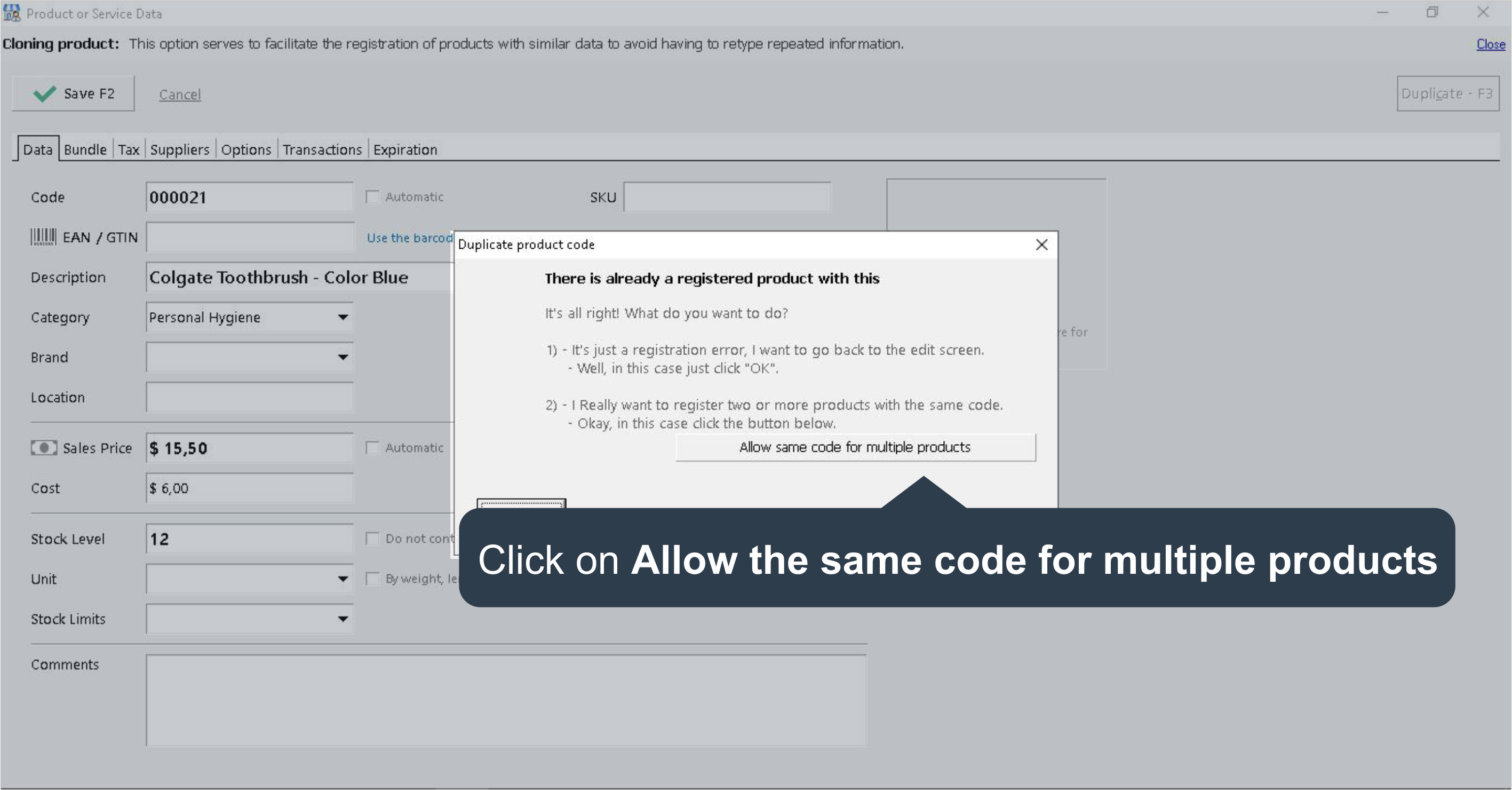Switch to the Suppliers tab
This screenshot has width=1512, height=790.
coord(180,150)
